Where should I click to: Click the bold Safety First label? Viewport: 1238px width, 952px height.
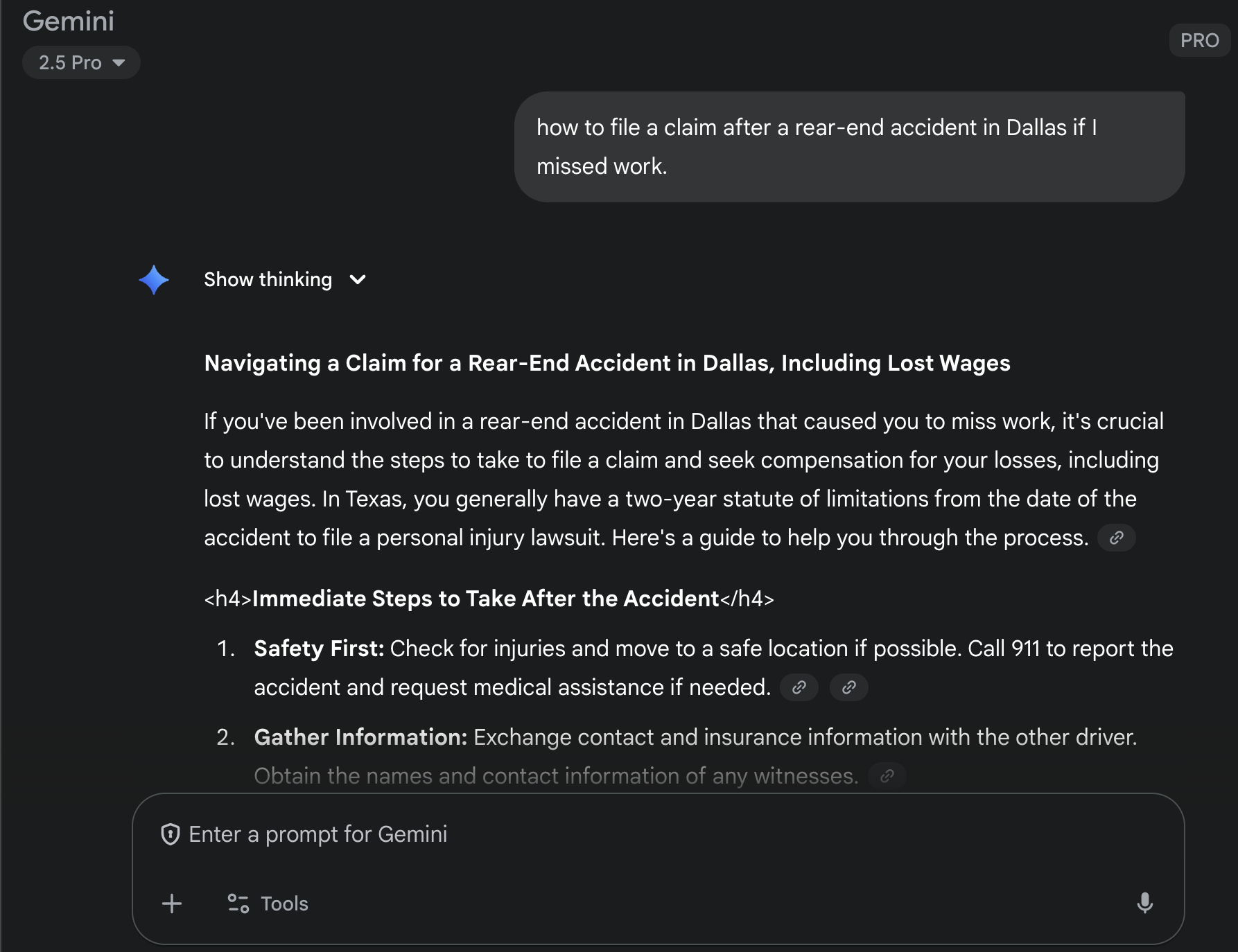click(319, 649)
